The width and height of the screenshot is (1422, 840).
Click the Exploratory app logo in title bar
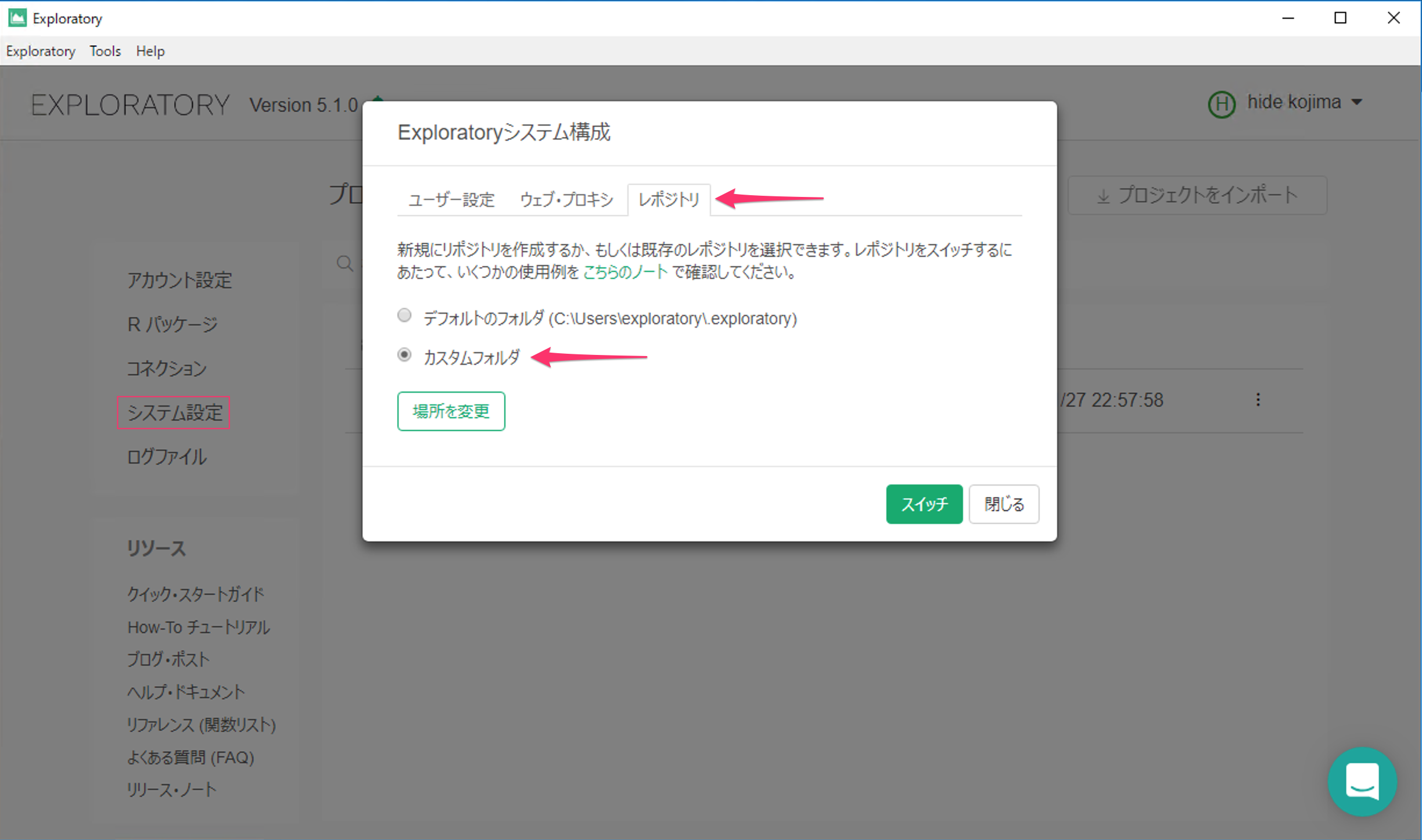[x=17, y=18]
